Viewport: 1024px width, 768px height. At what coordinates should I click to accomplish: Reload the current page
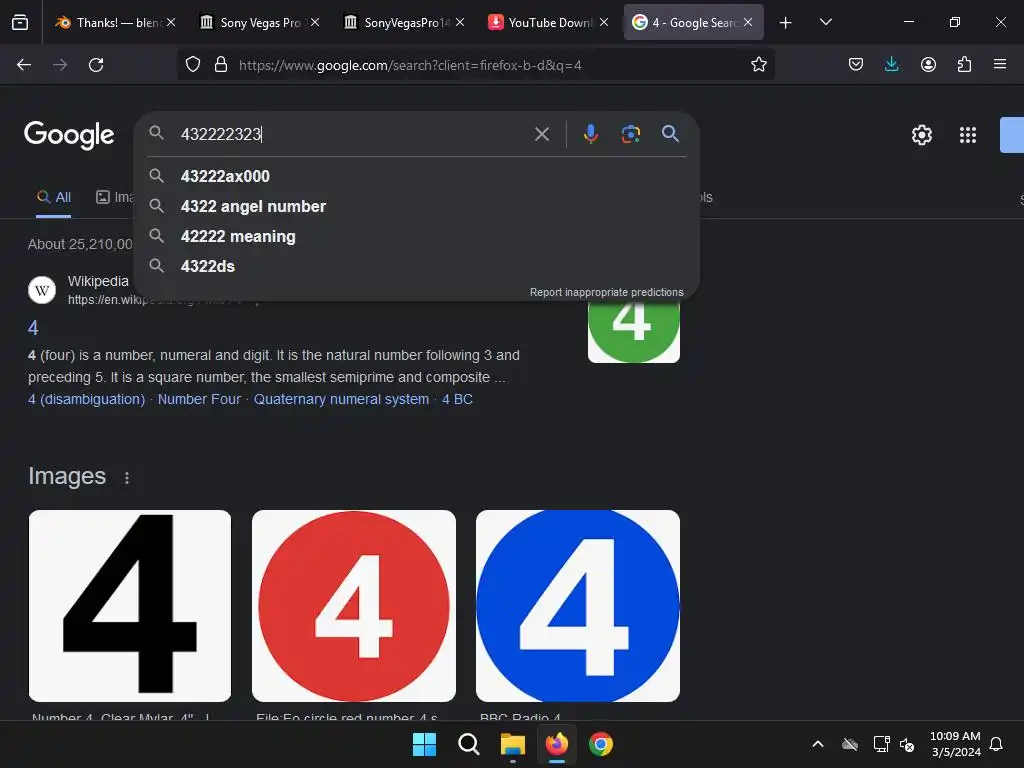96,65
